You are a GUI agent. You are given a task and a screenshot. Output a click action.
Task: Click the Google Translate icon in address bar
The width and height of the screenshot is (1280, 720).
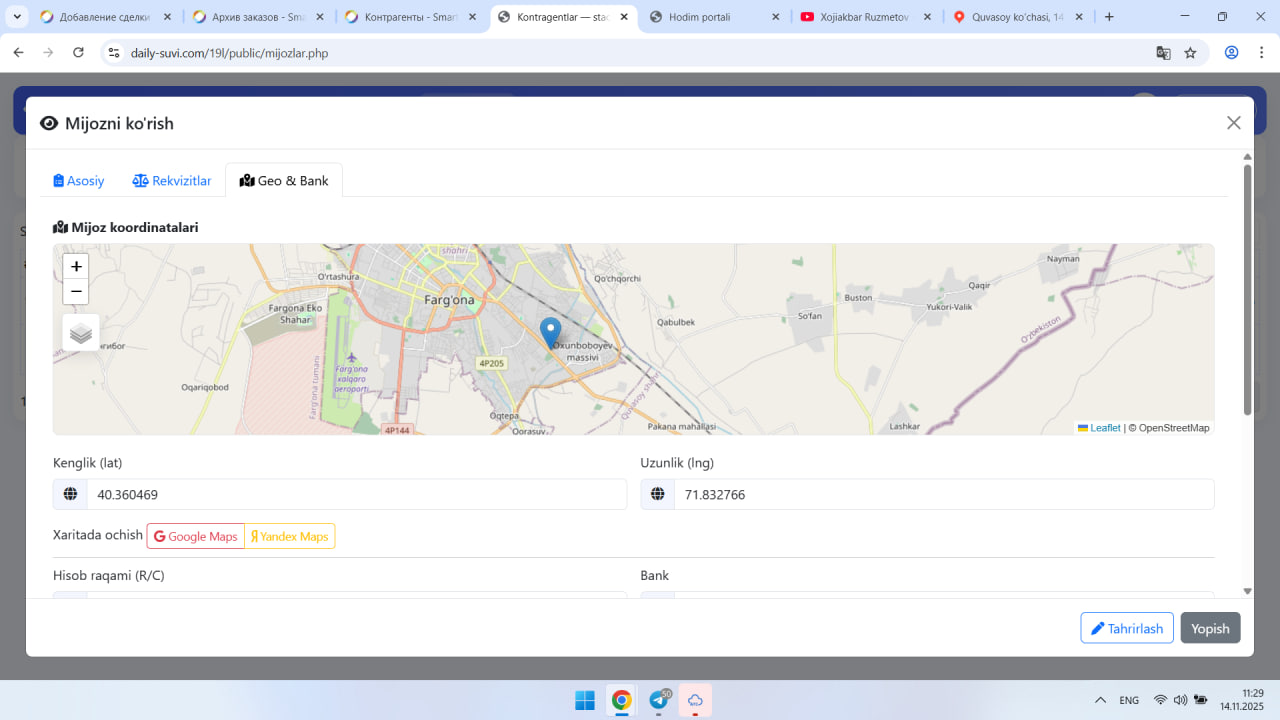coord(1163,53)
